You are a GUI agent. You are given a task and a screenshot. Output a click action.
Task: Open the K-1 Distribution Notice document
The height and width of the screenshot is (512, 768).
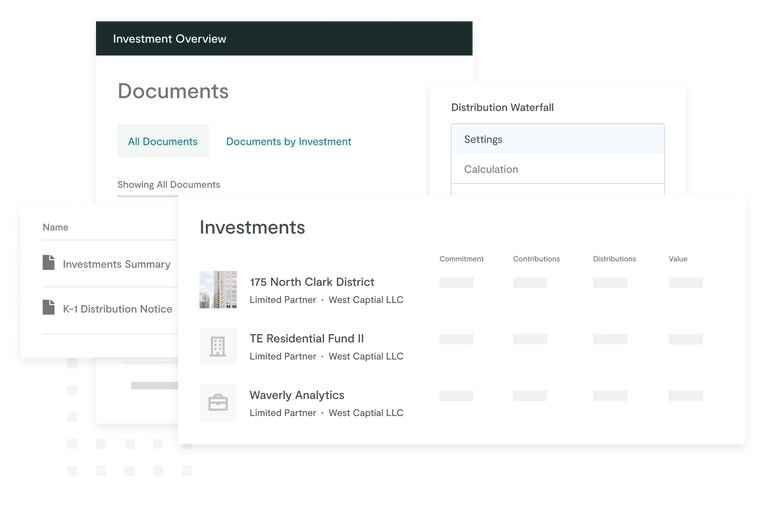click(117, 309)
